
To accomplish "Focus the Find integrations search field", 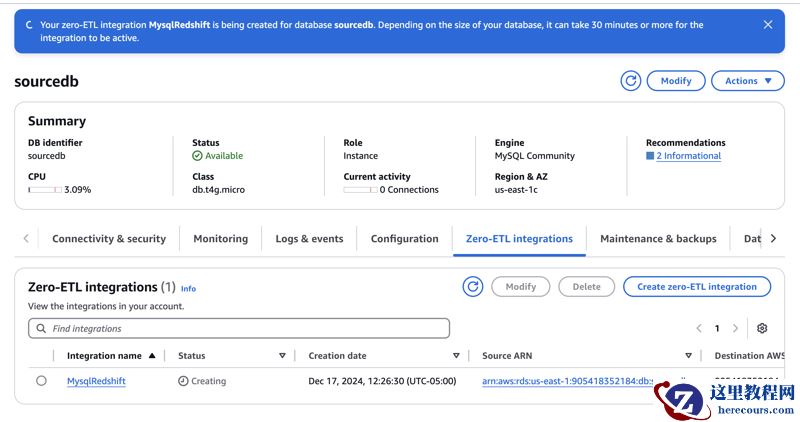I will (239, 328).
